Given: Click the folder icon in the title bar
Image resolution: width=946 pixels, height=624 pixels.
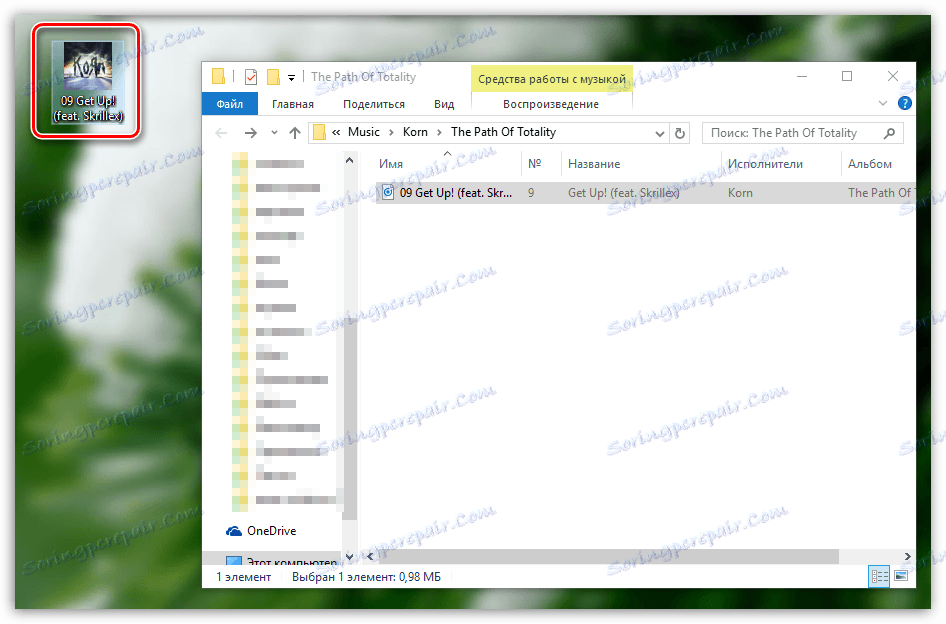Looking at the screenshot, I should point(218,77).
